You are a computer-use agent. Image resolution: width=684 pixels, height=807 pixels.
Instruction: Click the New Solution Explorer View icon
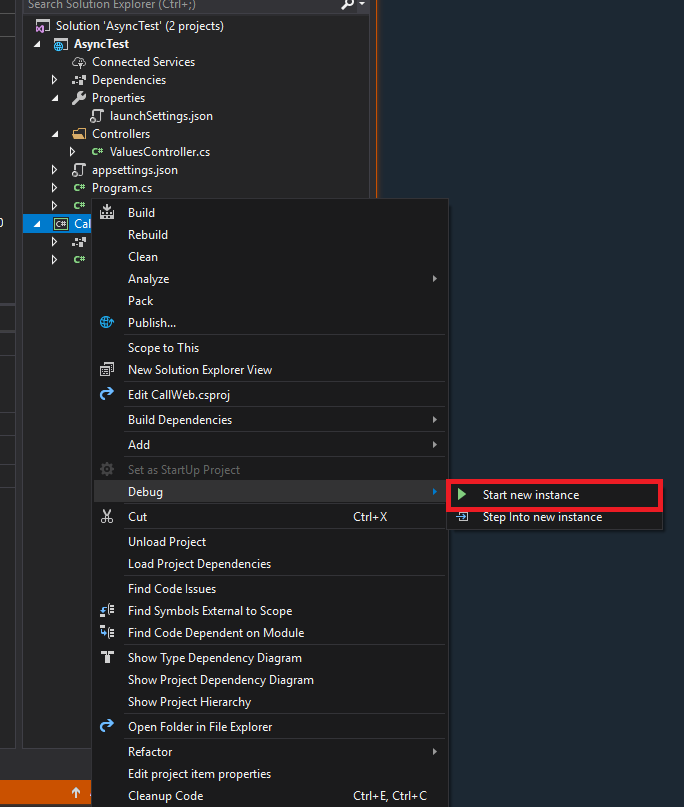point(107,370)
